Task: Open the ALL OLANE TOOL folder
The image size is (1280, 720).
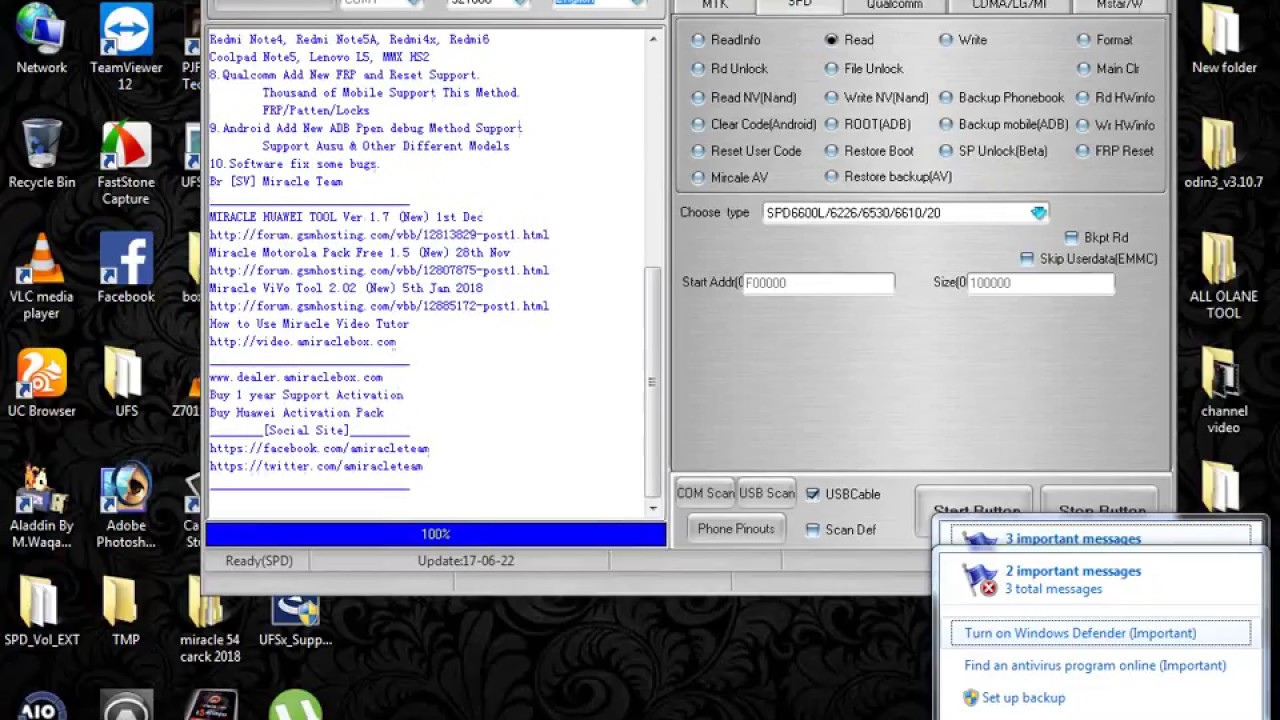Action: [1224, 277]
